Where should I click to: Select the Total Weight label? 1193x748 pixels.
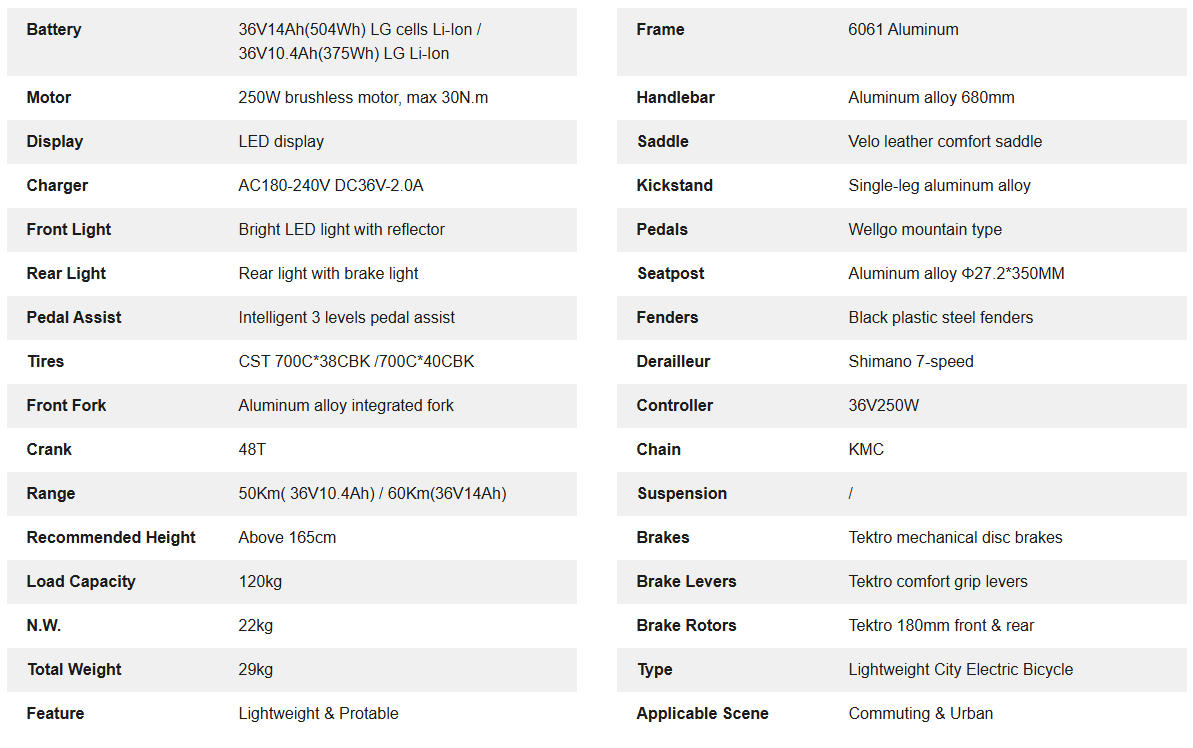click(x=74, y=670)
